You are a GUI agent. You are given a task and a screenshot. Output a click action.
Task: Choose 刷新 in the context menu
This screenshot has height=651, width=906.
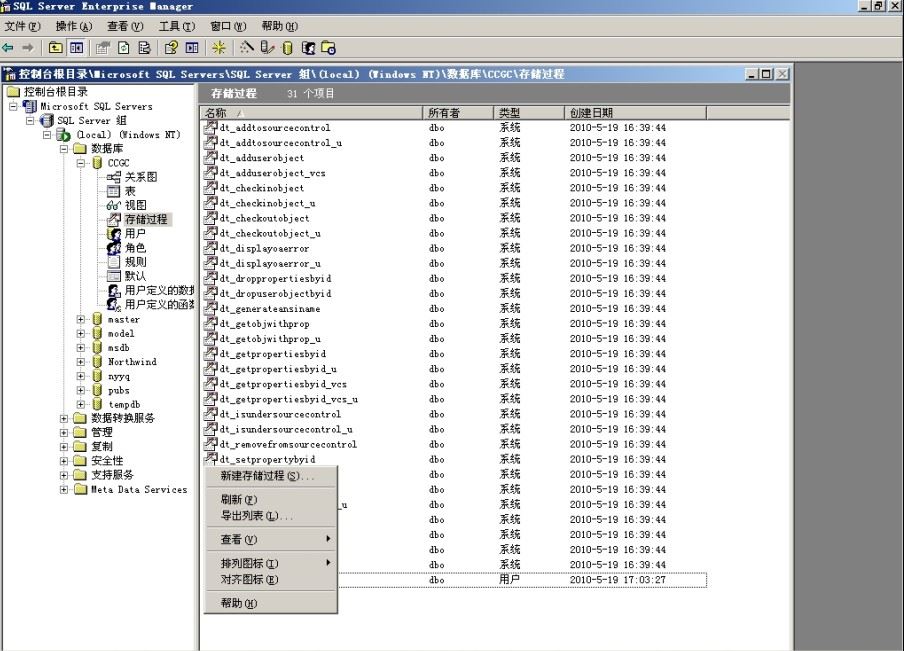[x=270, y=500]
